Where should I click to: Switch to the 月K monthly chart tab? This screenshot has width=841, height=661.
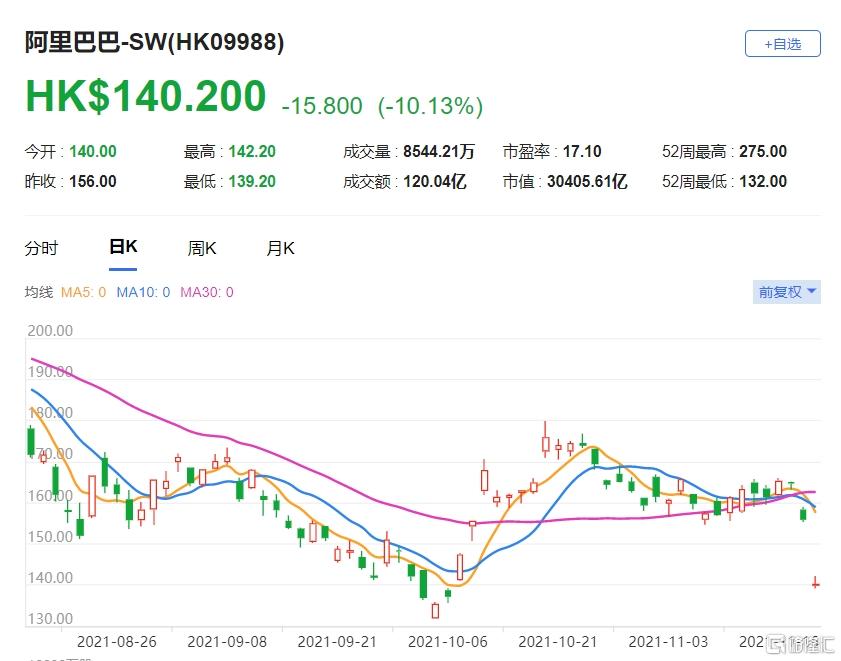pos(280,249)
